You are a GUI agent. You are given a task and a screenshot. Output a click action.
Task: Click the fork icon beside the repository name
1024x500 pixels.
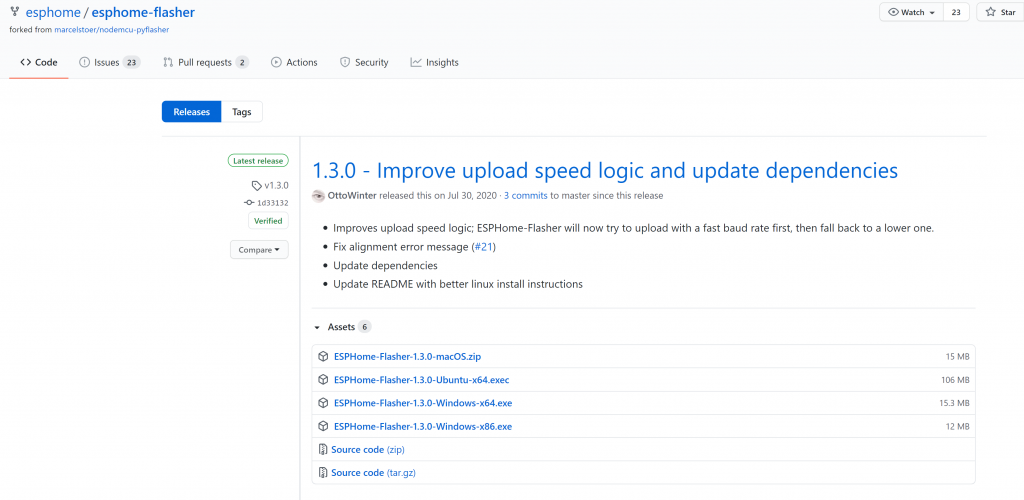14,13
